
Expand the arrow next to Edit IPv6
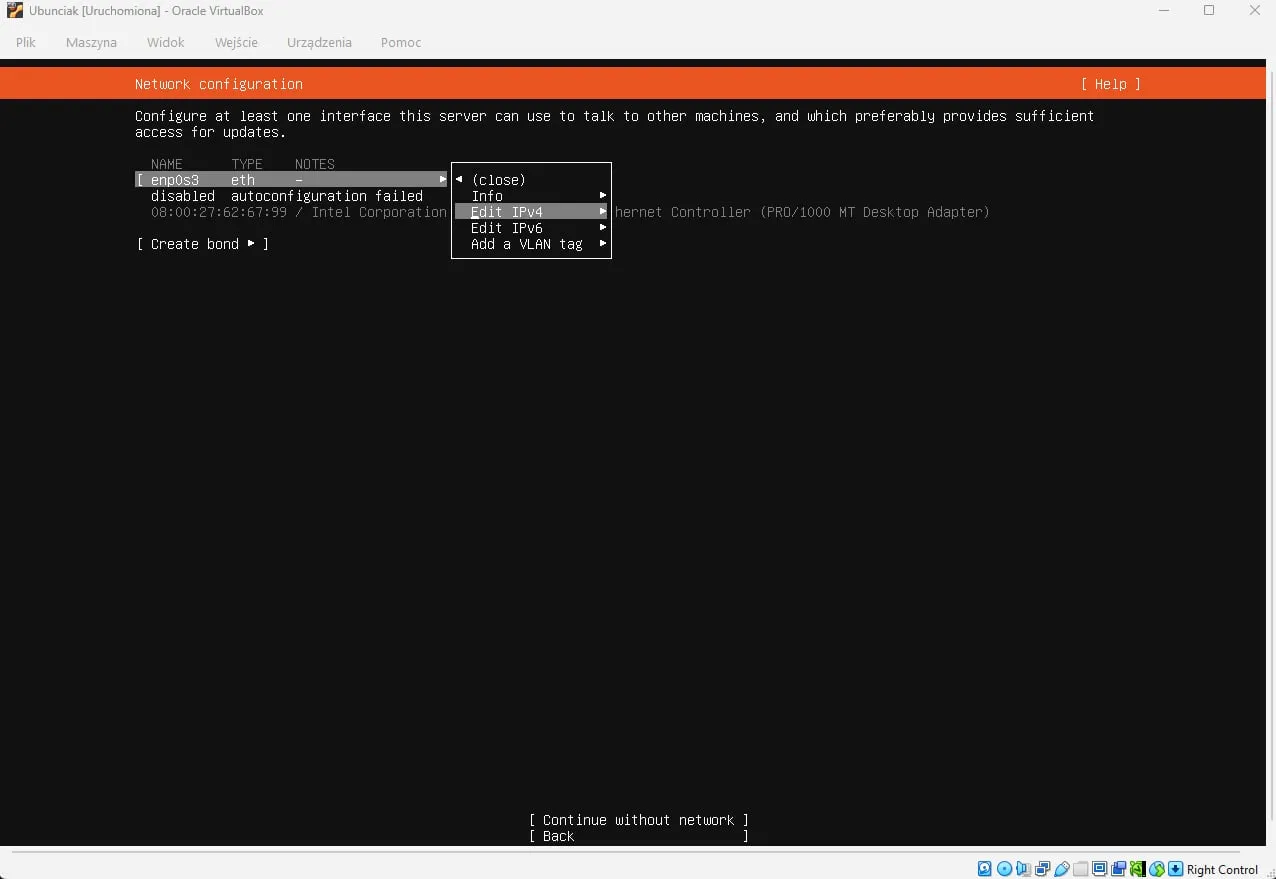click(603, 228)
